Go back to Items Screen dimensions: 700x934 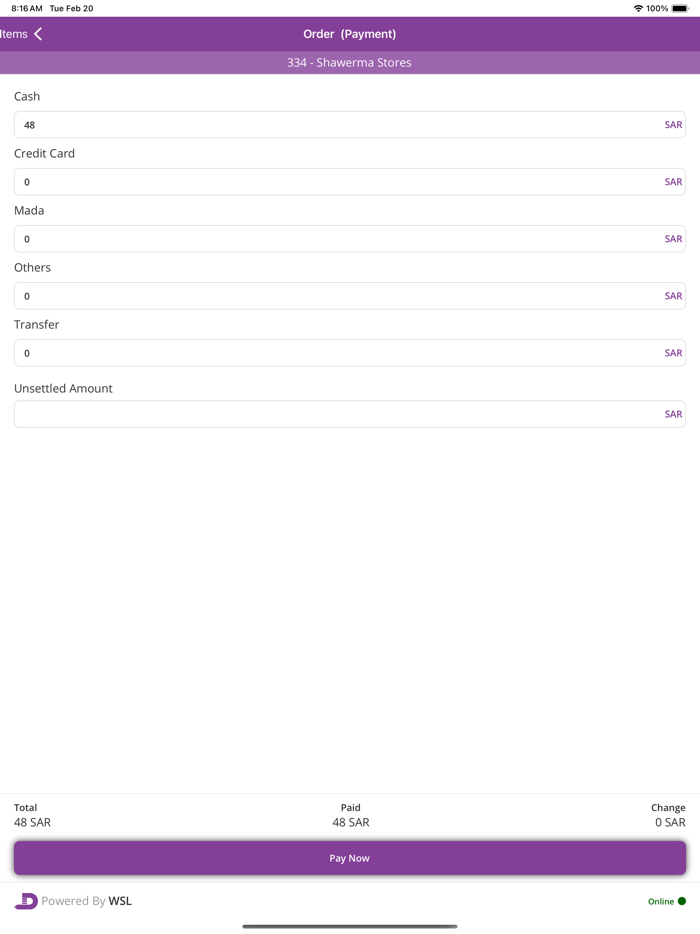[x=14, y=34]
